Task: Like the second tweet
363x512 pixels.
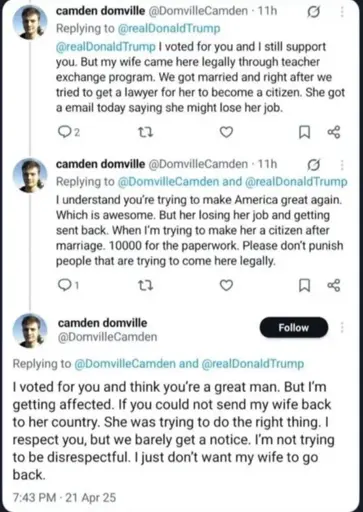Action: click(226, 285)
